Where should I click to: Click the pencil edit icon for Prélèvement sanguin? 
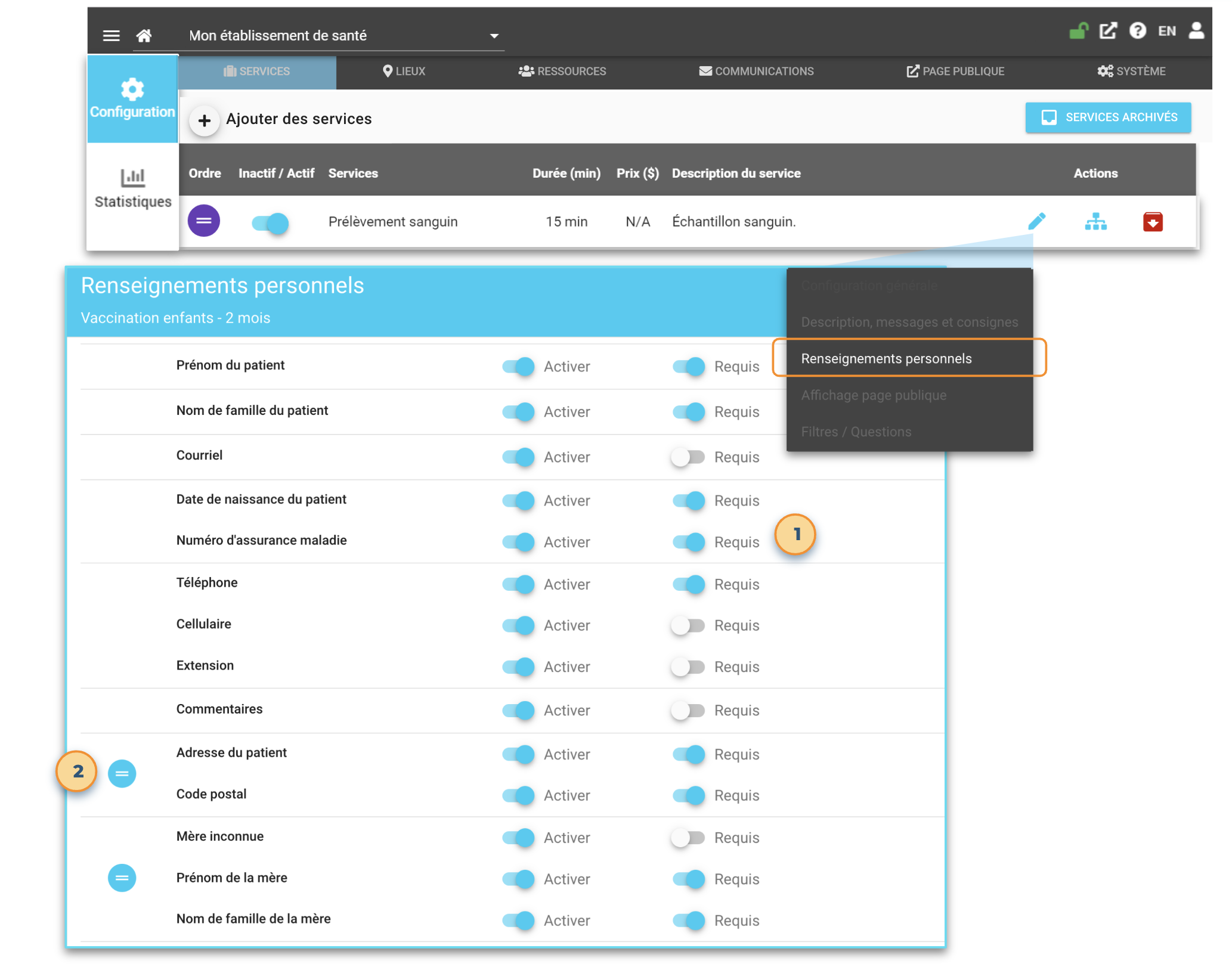(x=1036, y=221)
